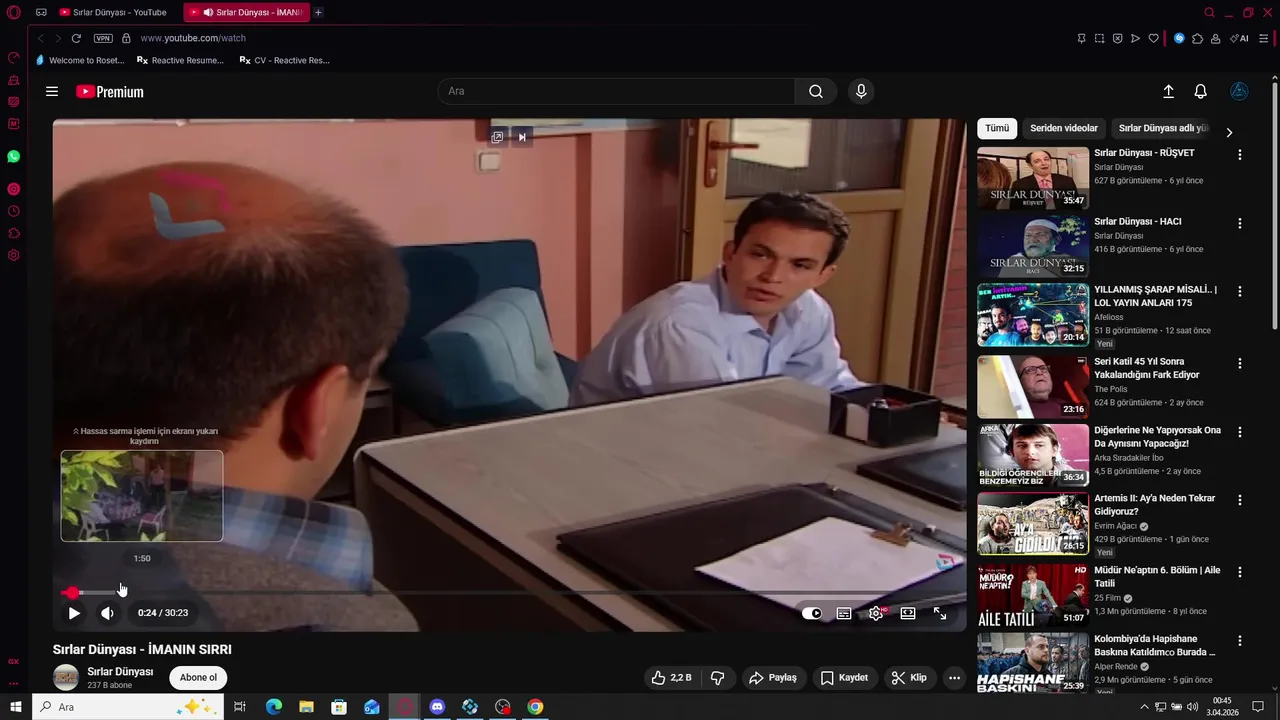
Task: Toggle the Opera VPN badge
Action: pyautogui.click(x=103, y=38)
